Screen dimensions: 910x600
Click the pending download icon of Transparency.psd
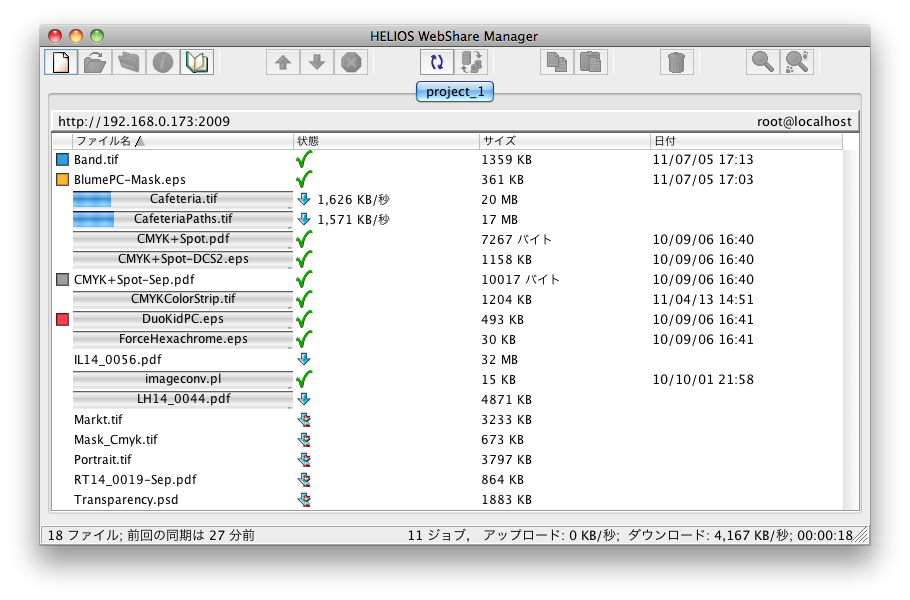304,500
